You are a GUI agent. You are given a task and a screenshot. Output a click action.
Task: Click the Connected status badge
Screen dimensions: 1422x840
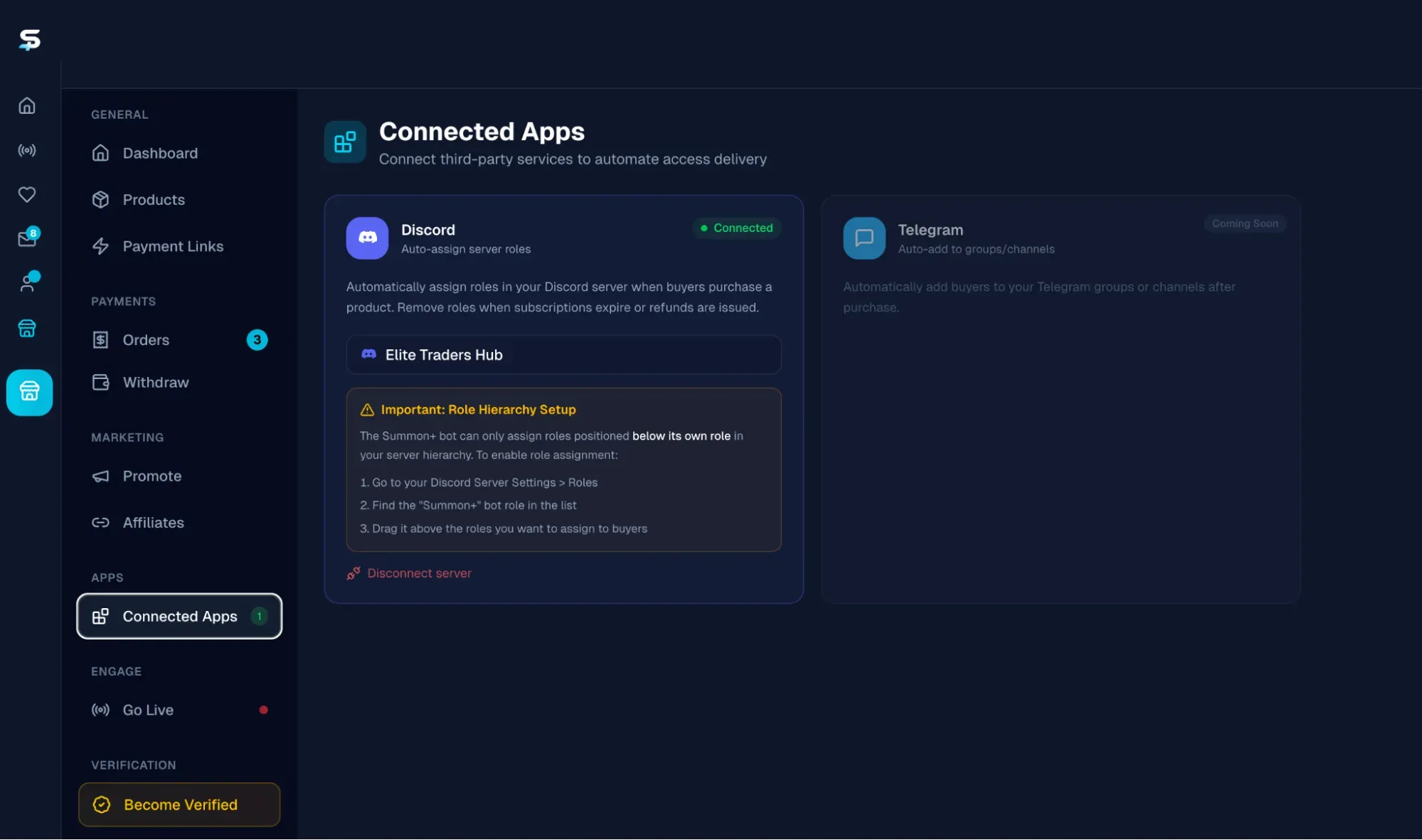(736, 228)
